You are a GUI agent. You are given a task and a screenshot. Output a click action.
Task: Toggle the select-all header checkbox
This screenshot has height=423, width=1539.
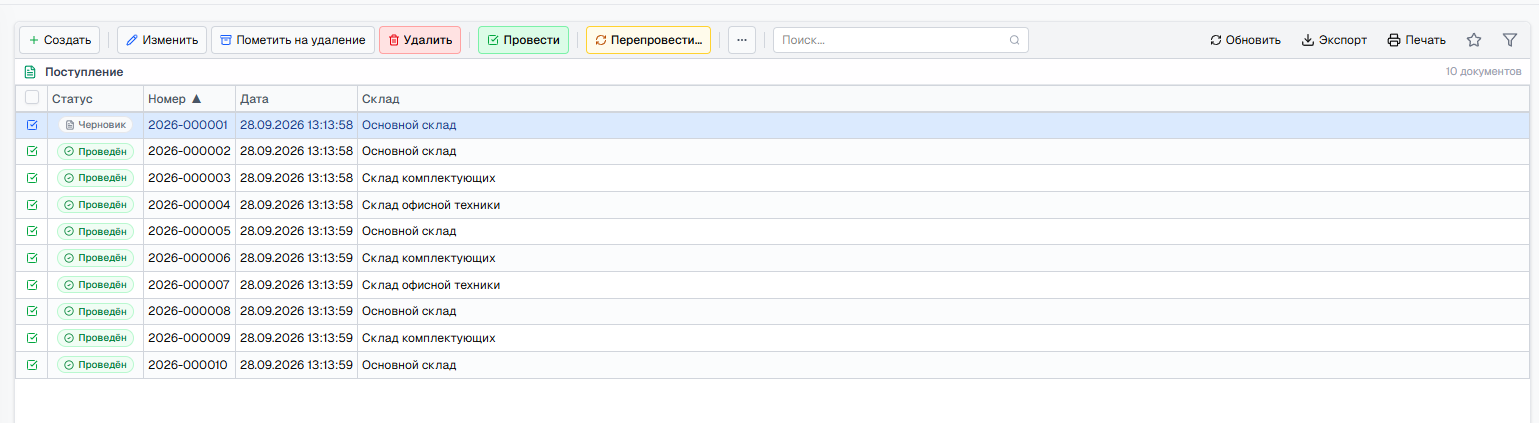tap(32, 98)
